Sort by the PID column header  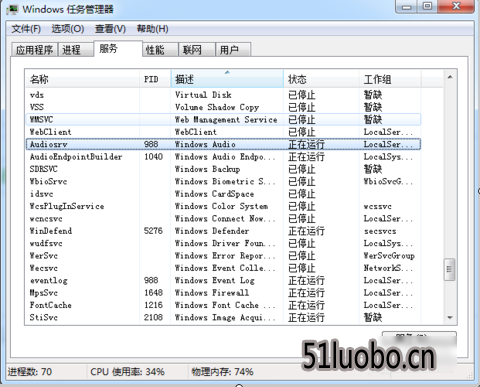point(155,79)
